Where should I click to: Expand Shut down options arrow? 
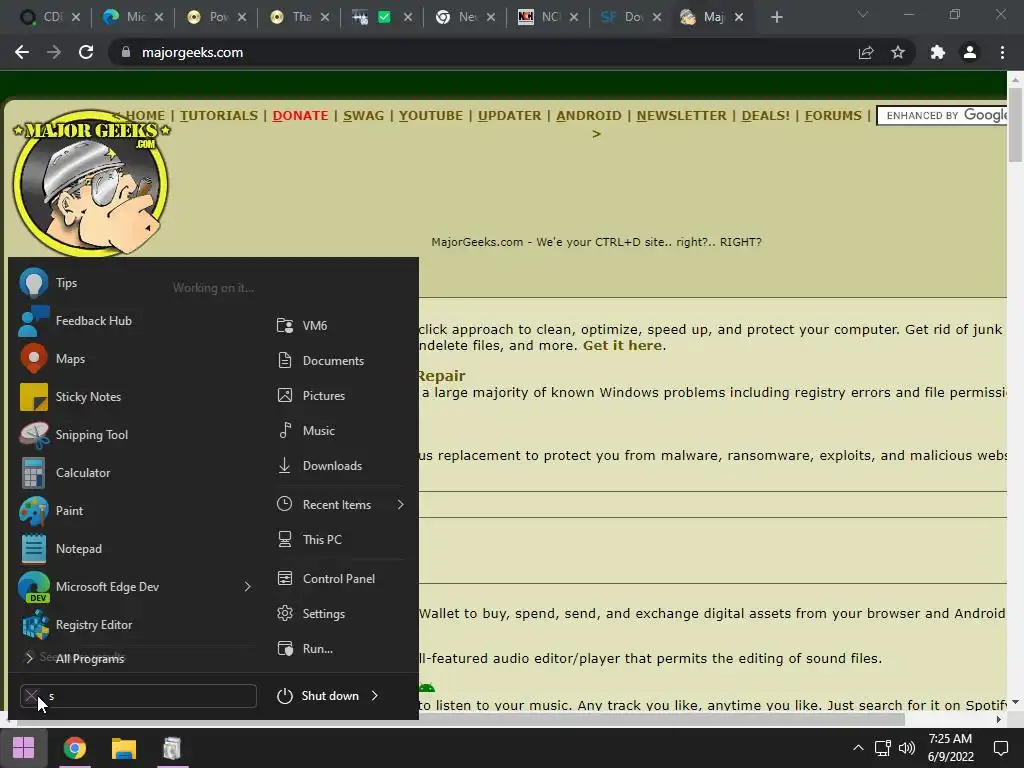(x=375, y=696)
